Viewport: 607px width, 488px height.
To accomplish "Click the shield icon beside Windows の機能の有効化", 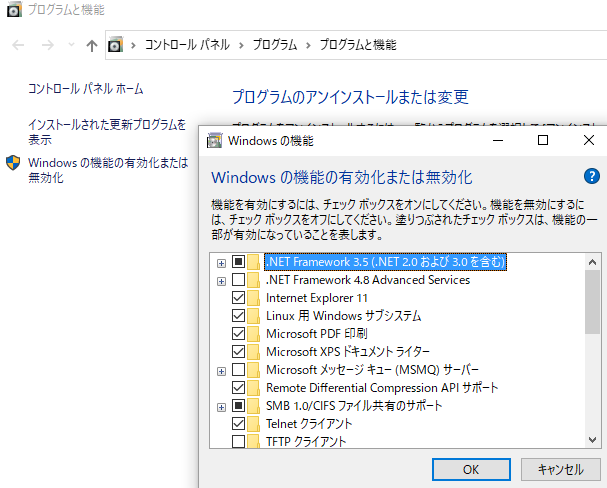I will click(13, 163).
